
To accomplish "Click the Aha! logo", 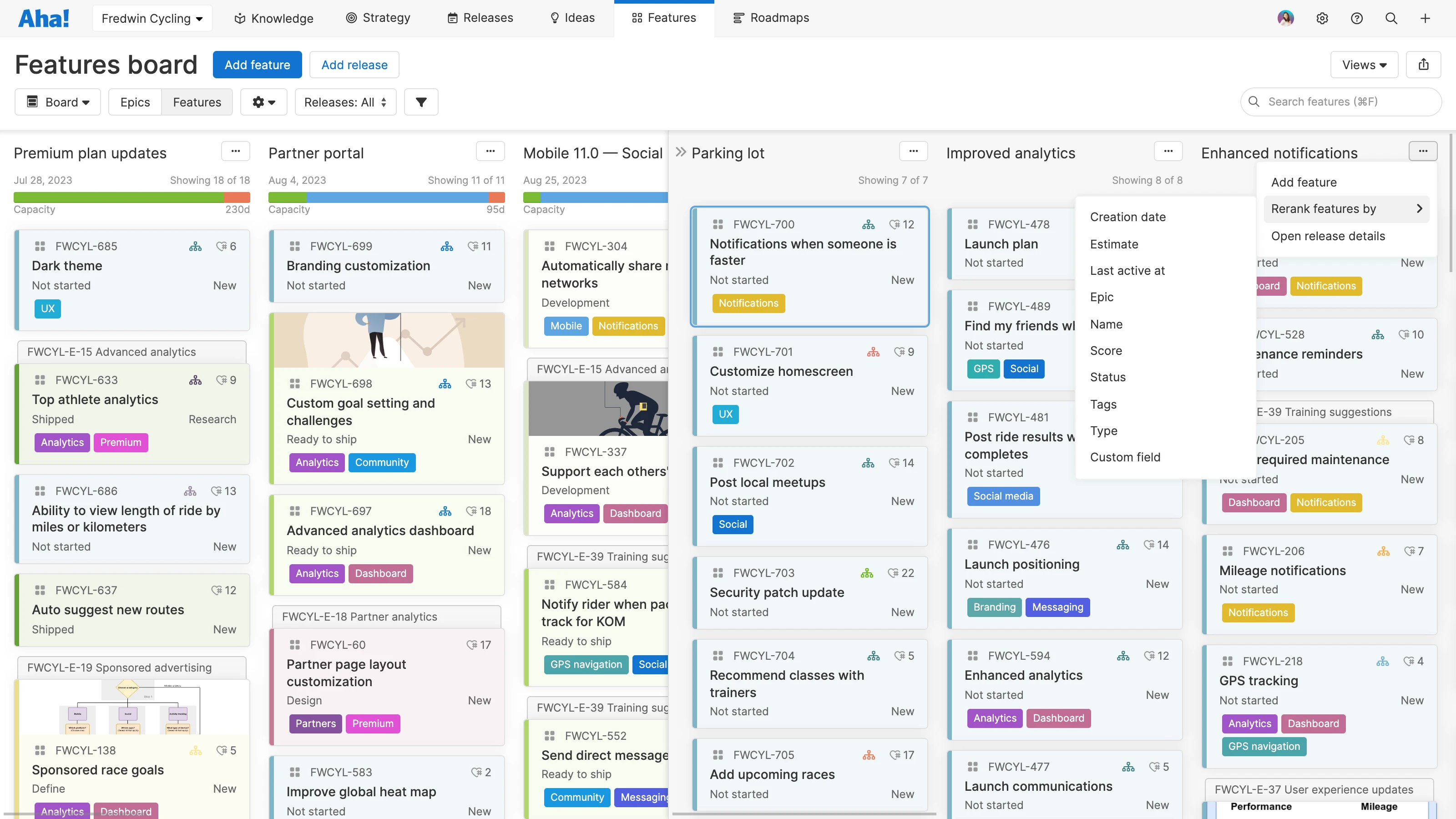I will coord(45,18).
